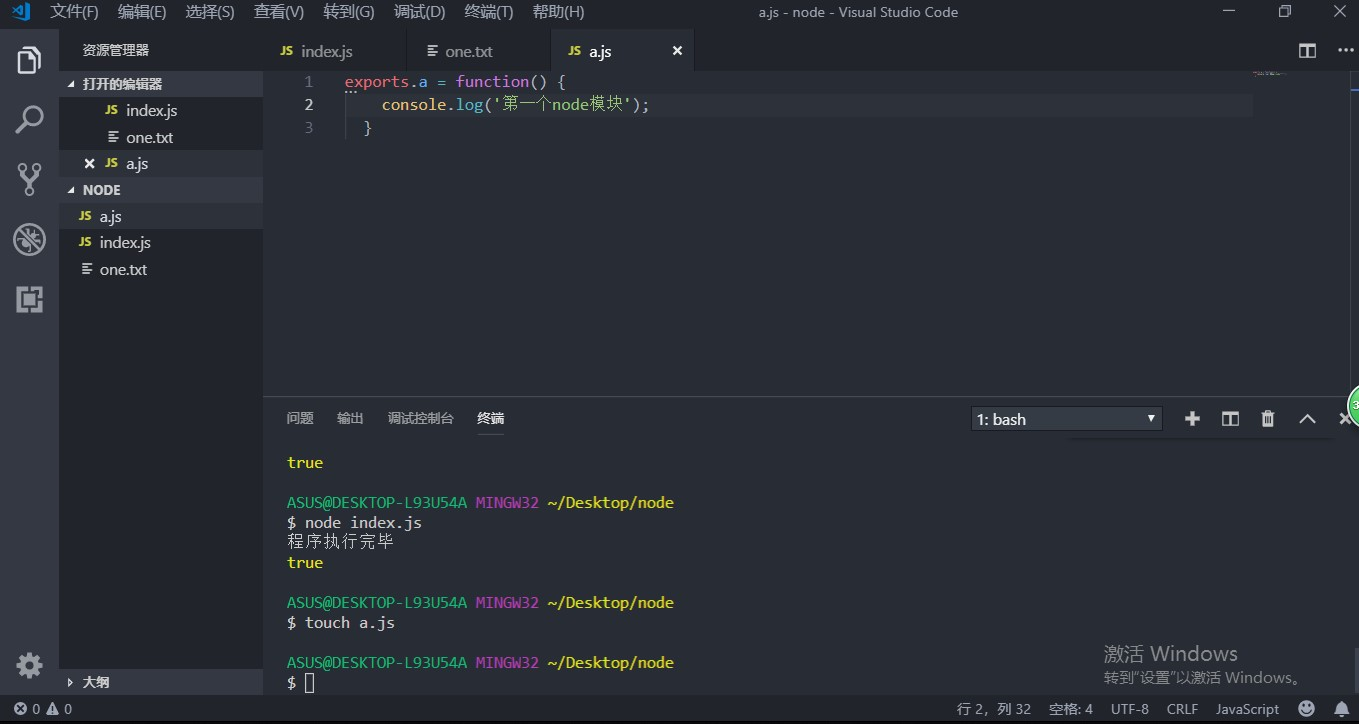Switch to the index.js editor tab
The image size is (1359, 724).
[x=335, y=51]
